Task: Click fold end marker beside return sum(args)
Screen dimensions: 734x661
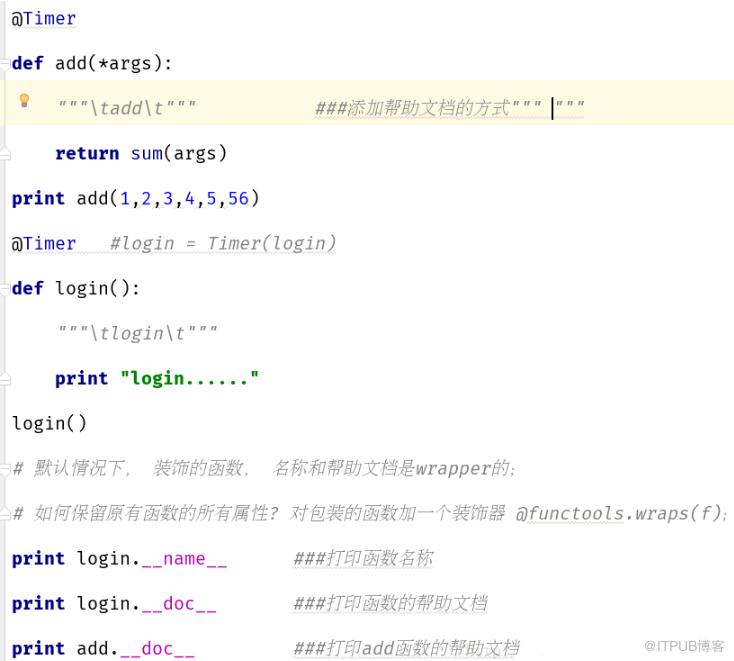Action: point(5,153)
